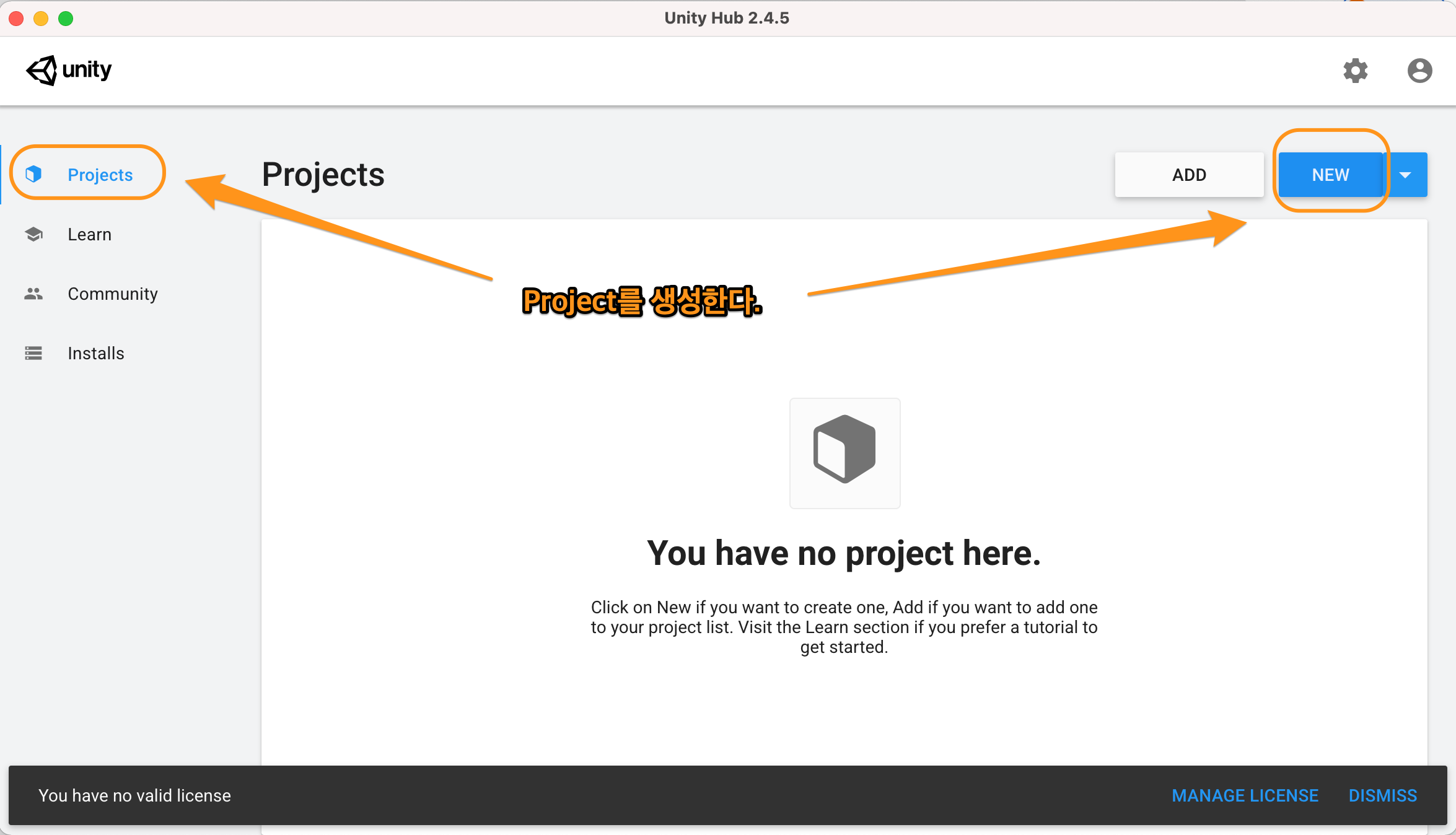Viewport: 1456px width, 835px height.
Task: Click the Learn graduation cap icon
Action: coord(34,234)
